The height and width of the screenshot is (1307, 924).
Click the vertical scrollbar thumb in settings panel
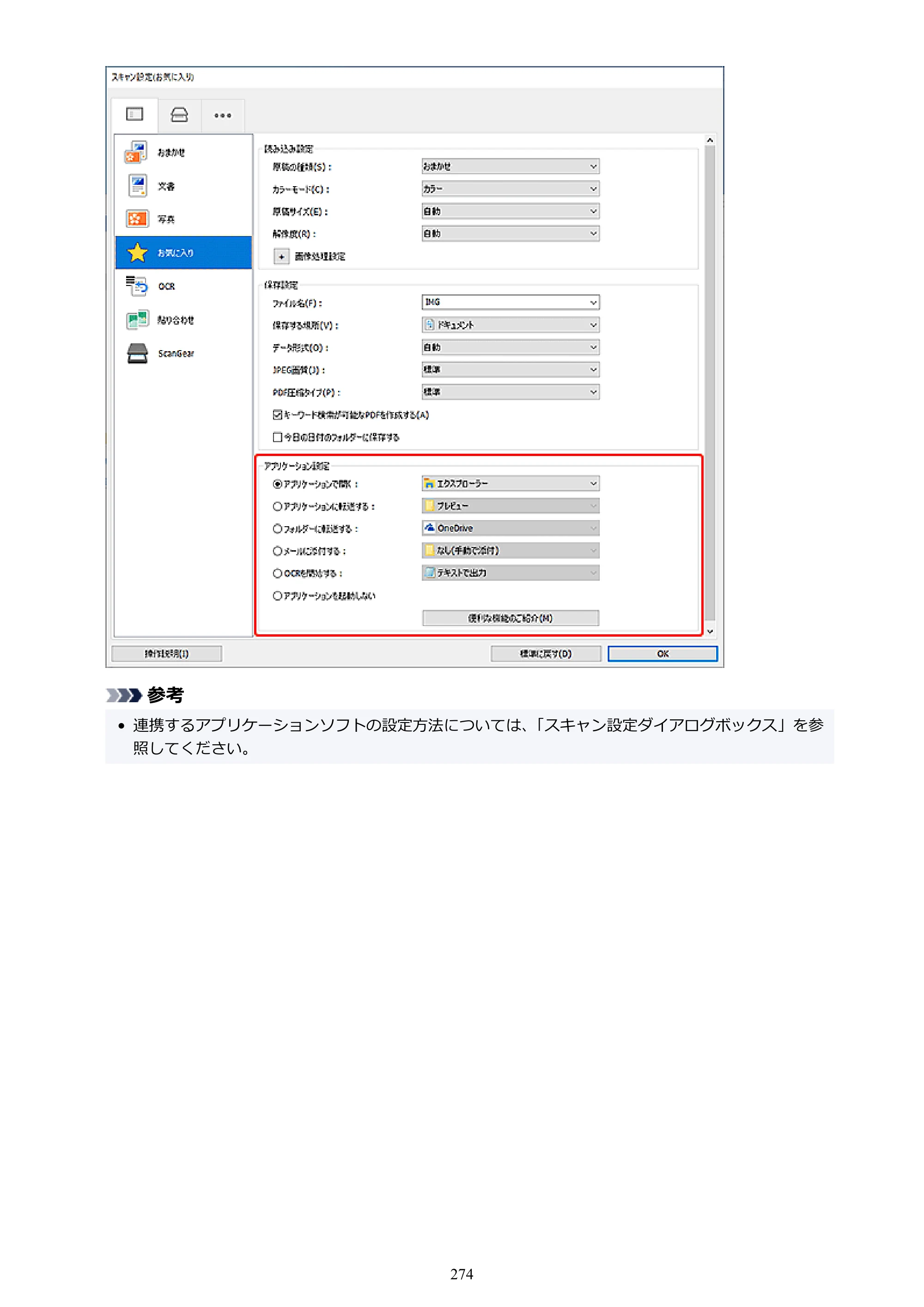(x=710, y=383)
